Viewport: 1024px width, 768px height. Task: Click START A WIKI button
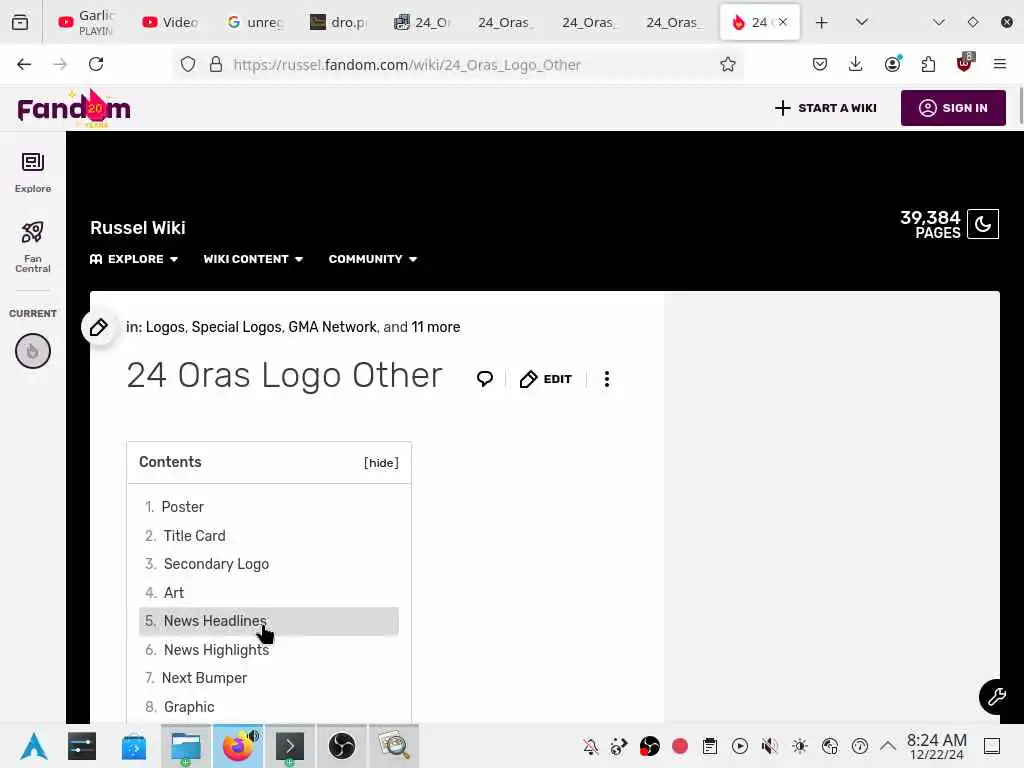point(825,108)
